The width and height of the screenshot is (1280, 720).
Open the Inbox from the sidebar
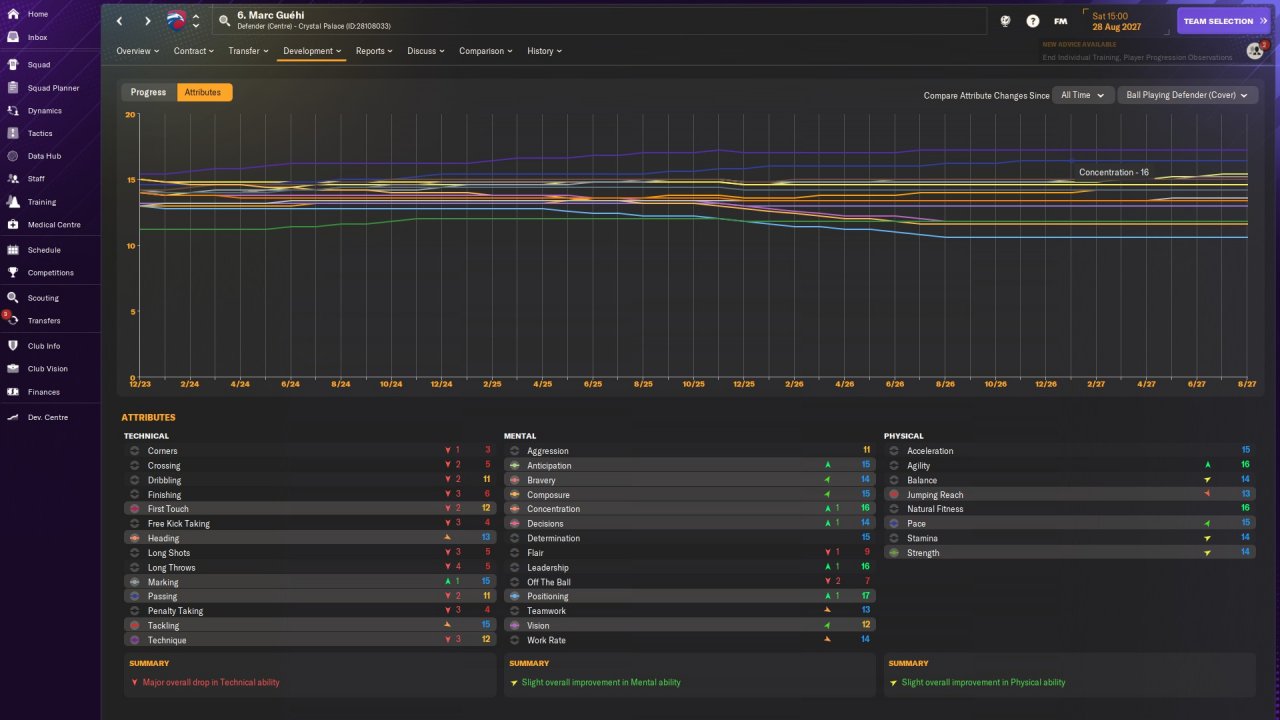(37, 37)
